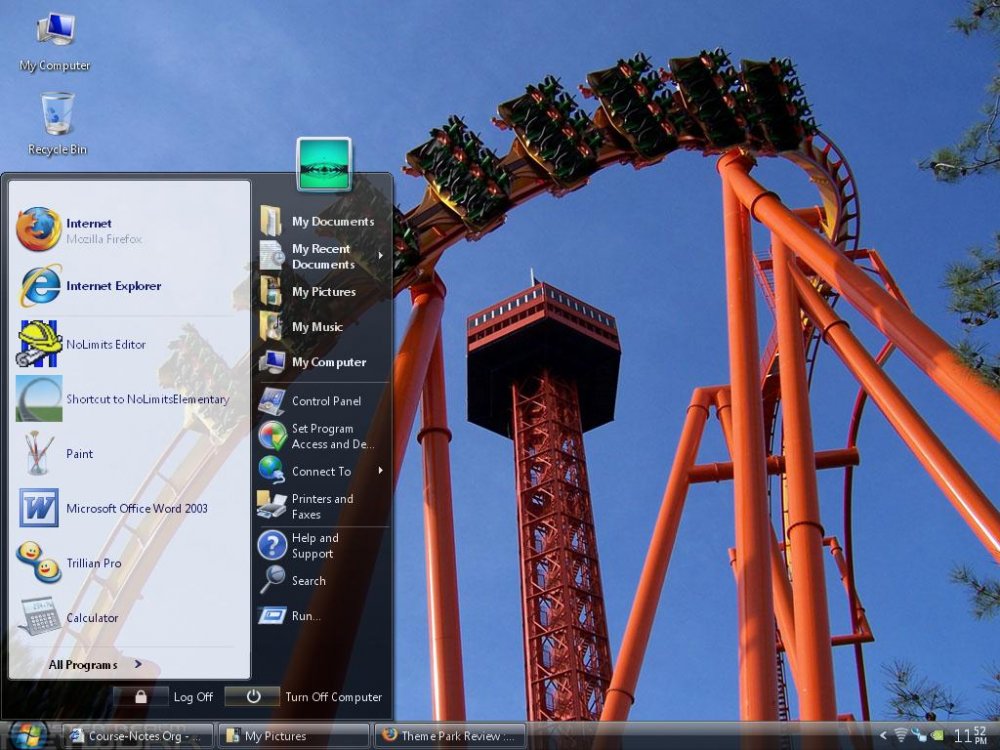Viewport: 1000px width, 750px height.
Task: Select My Documents in the Start menu
Action: tap(330, 222)
